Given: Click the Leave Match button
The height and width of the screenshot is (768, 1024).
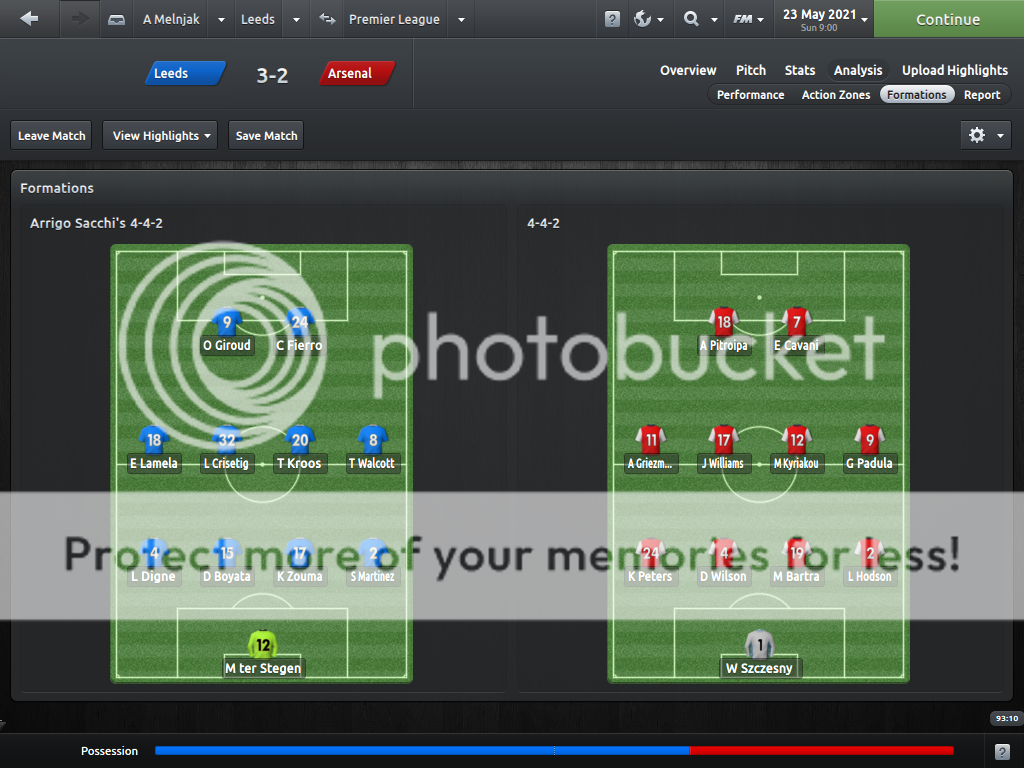Looking at the screenshot, I should pyautogui.click(x=53, y=135).
